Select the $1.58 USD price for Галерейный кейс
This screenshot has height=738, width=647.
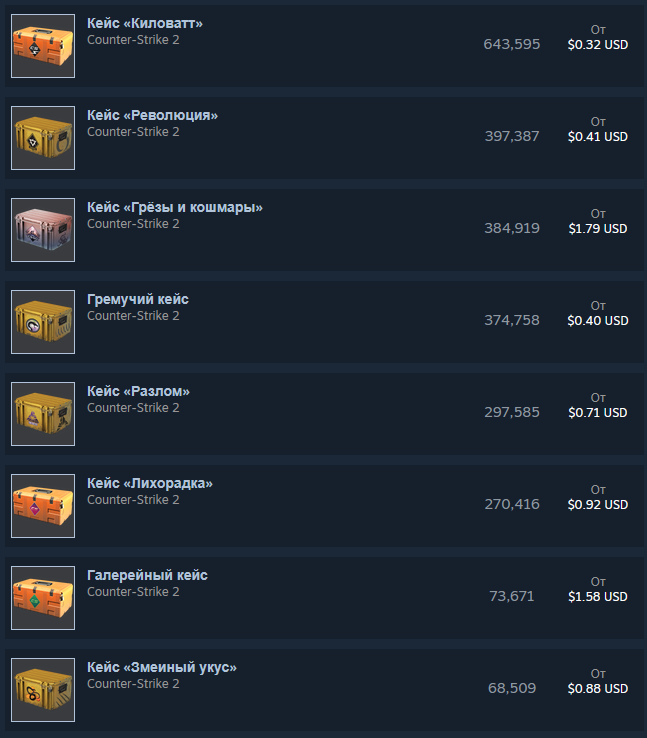click(598, 597)
